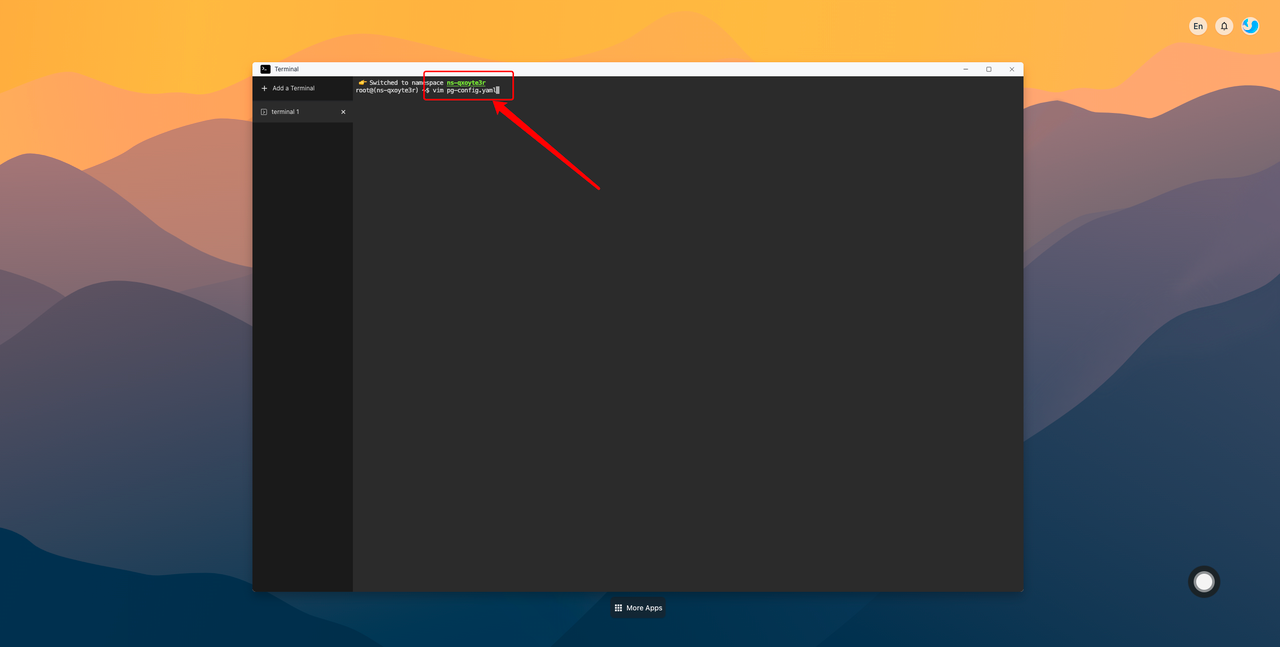Screen dimensions: 1280x647
Task: Click the vim pg-config.yaml command text
Action: (x=462, y=89)
